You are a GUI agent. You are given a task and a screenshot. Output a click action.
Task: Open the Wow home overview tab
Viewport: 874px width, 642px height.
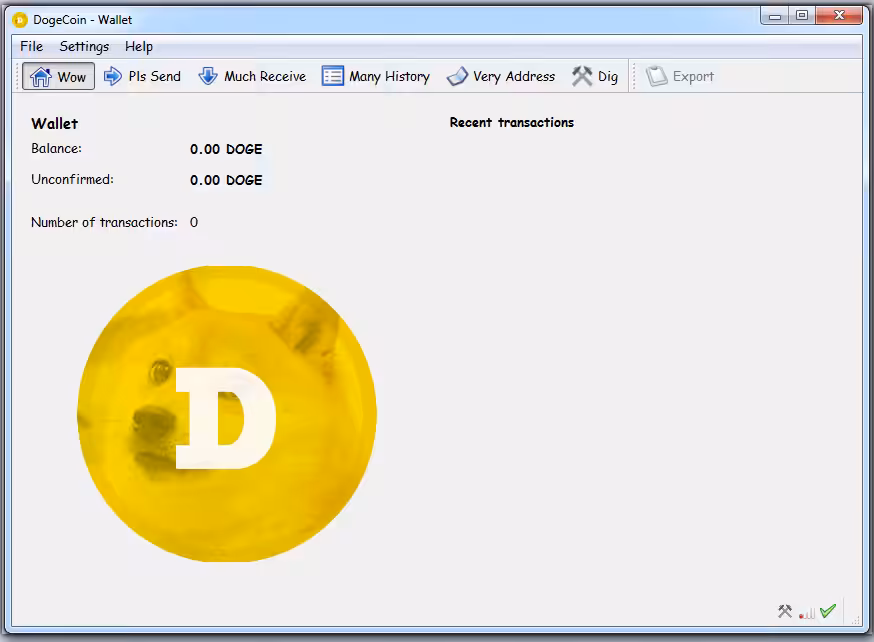click(59, 76)
